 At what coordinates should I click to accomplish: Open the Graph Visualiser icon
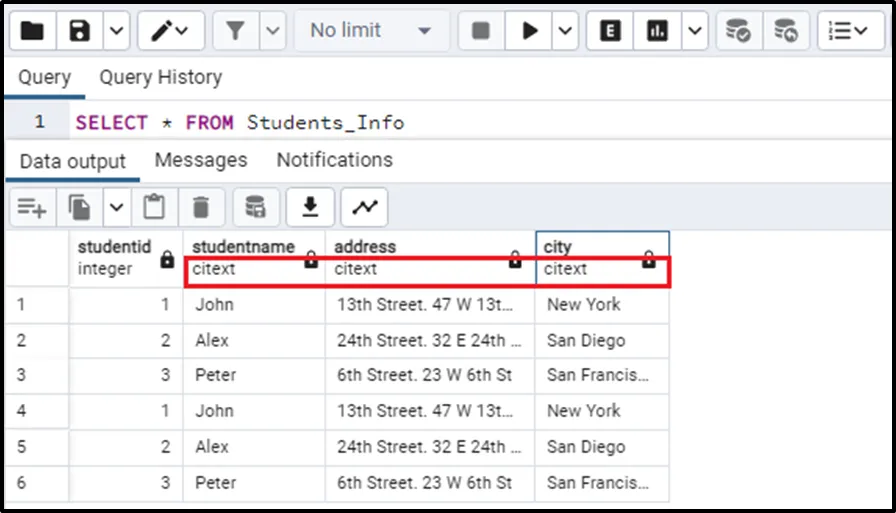pos(364,207)
